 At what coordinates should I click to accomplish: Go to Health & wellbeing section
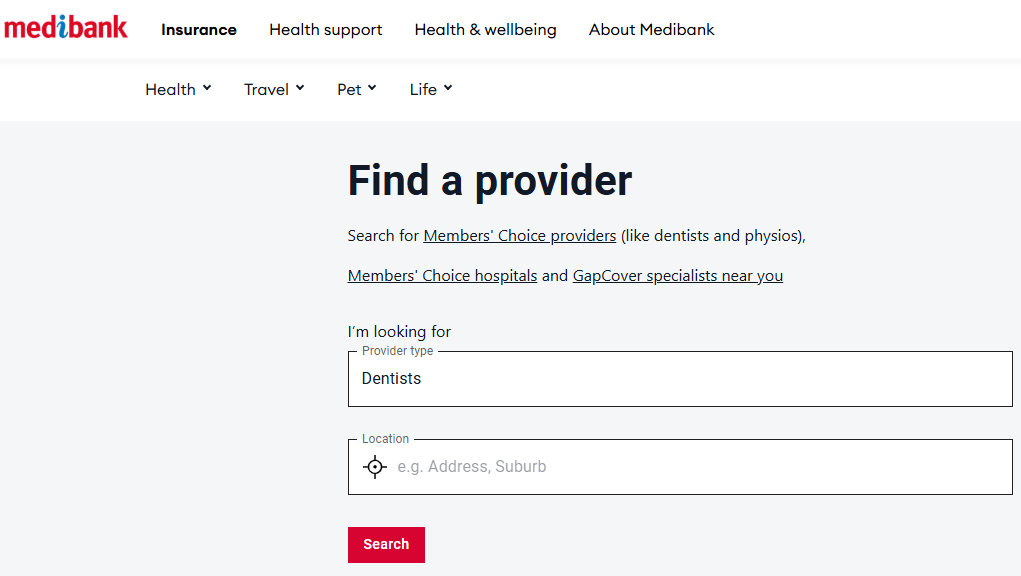point(485,29)
